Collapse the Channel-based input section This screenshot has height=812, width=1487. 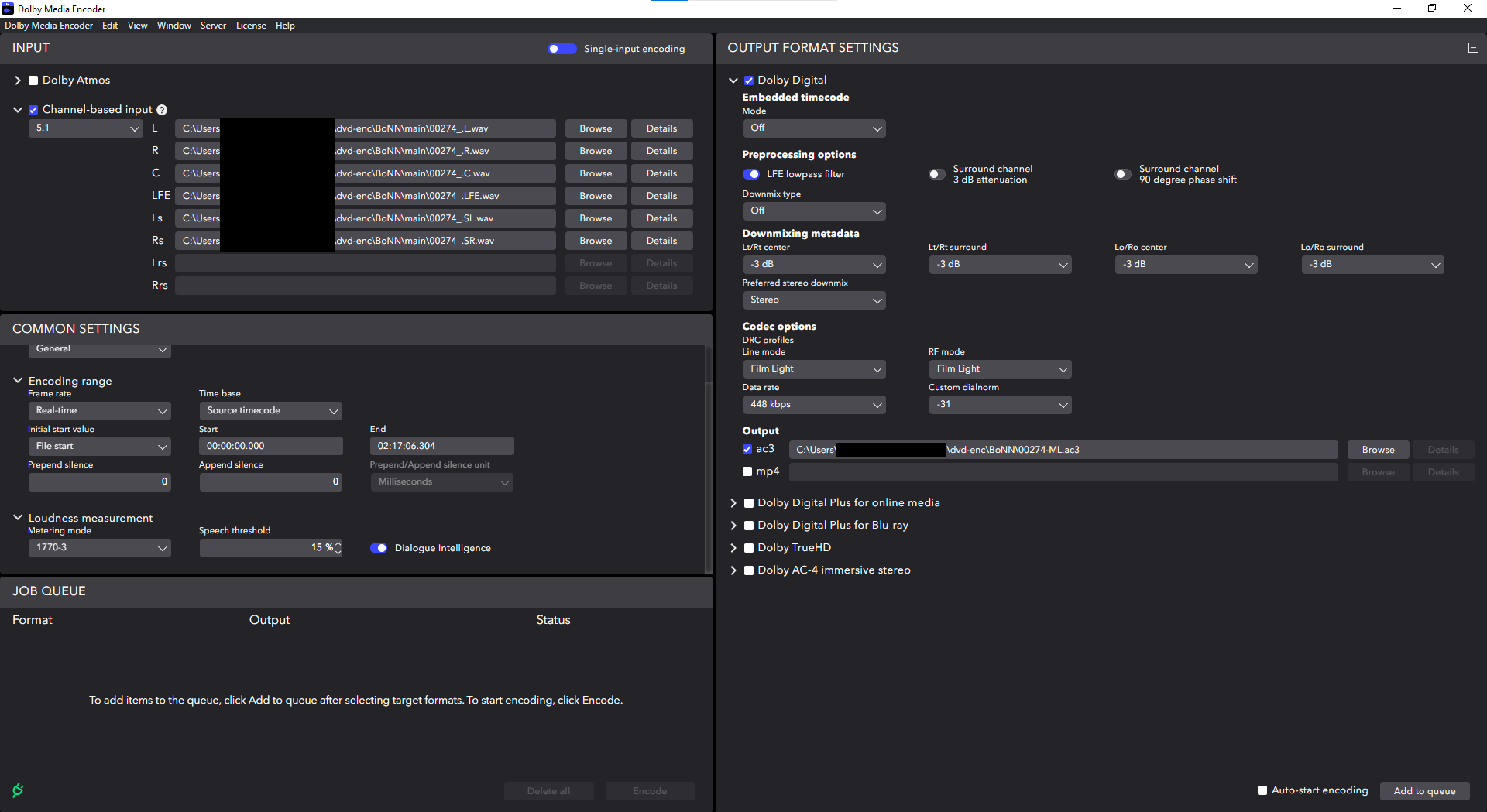pyautogui.click(x=18, y=110)
